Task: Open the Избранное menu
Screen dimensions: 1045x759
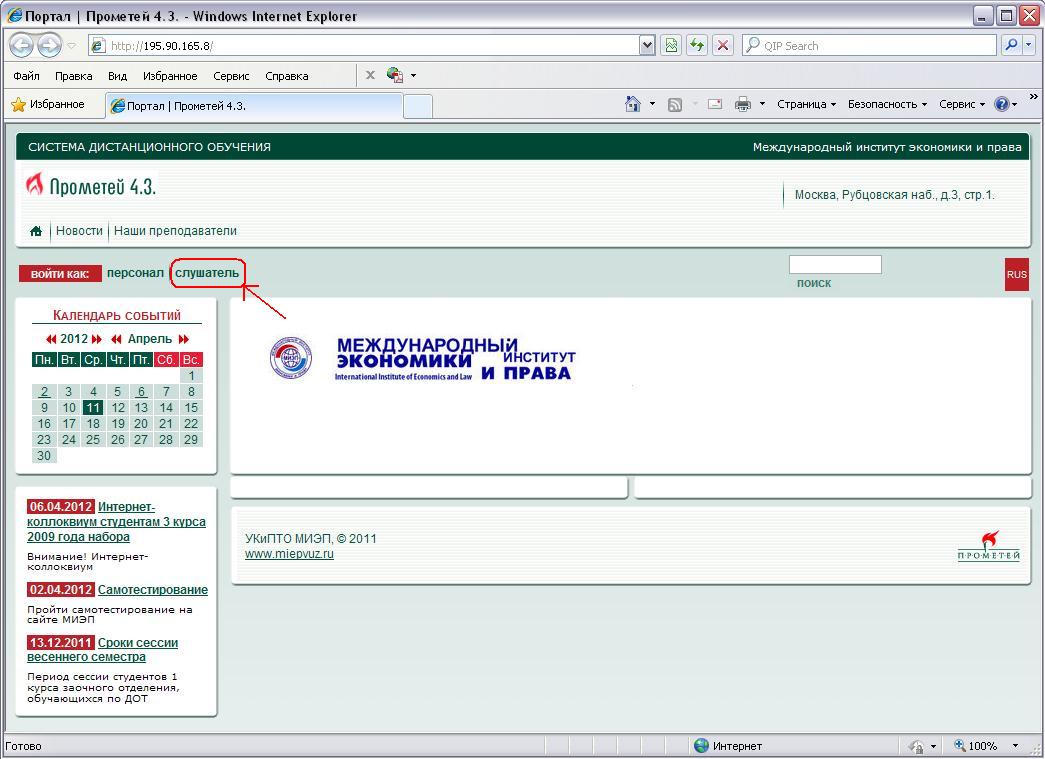Action: (x=170, y=76)
